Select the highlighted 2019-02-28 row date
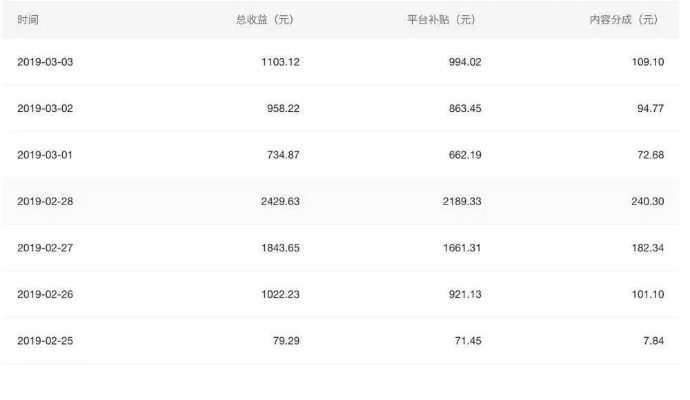The width and height of the screenshot is (690, 400). pos(45,202)
